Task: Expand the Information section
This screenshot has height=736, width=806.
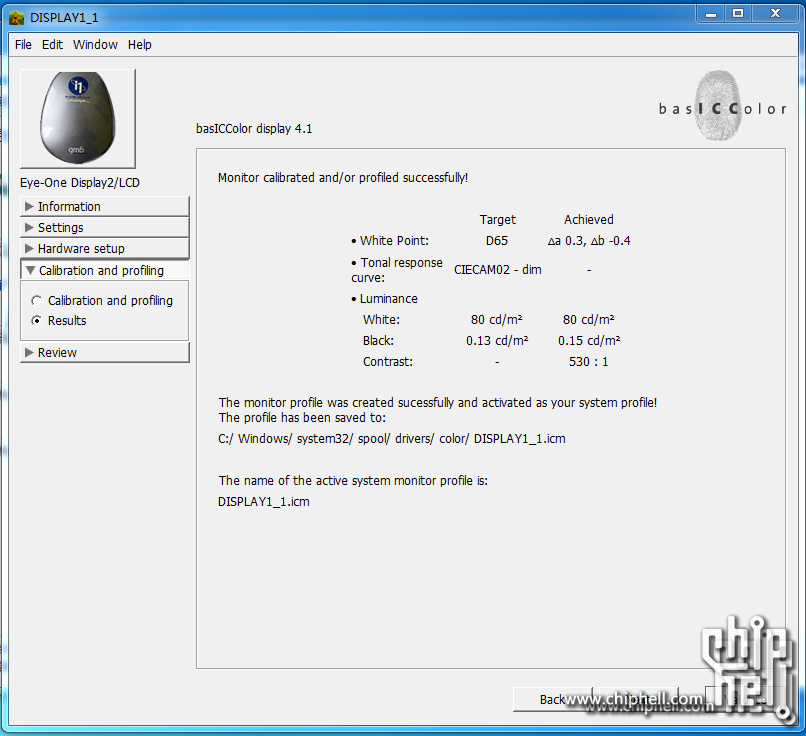Action: pyautogui.click(x=104, y=207)
